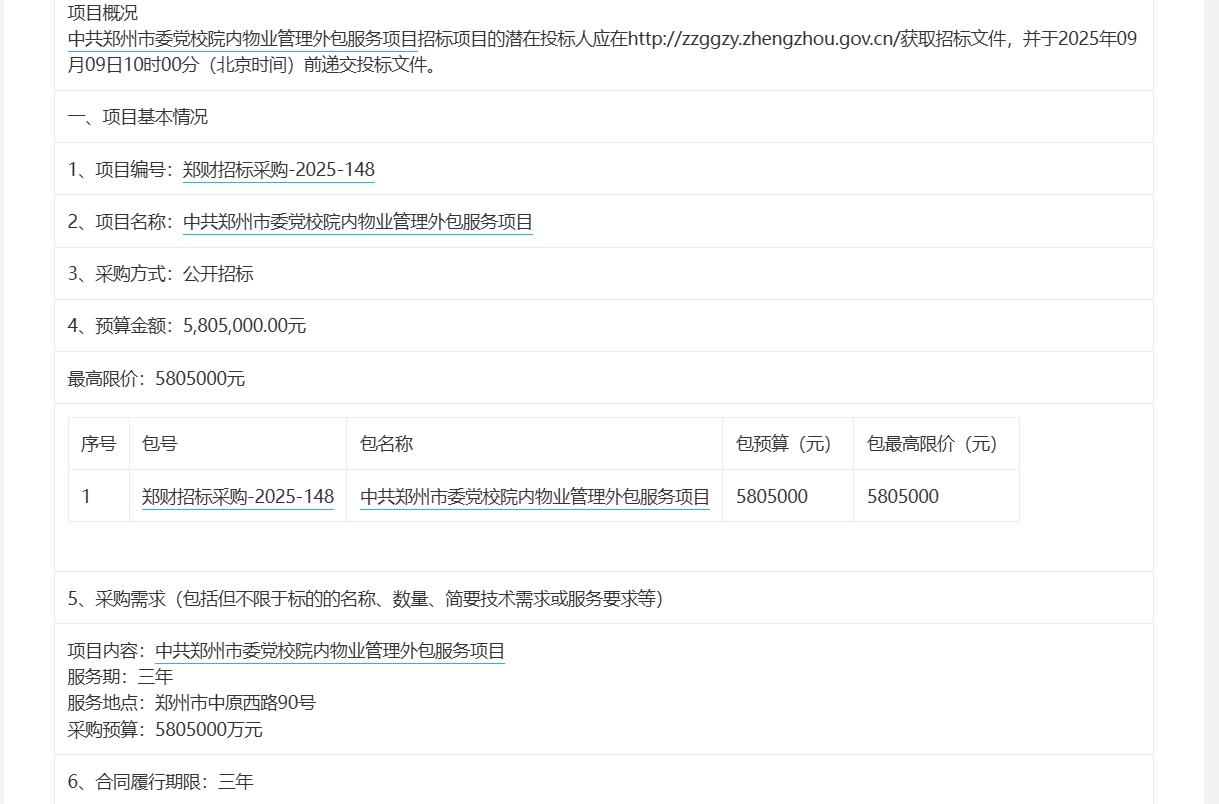Click the project name after 项目内容
The image size is (1219, 804).
coord(330,651)
